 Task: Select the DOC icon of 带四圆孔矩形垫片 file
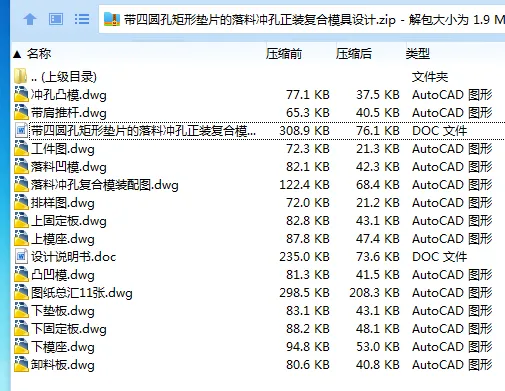pyautogui.click(x=21, y=130)
